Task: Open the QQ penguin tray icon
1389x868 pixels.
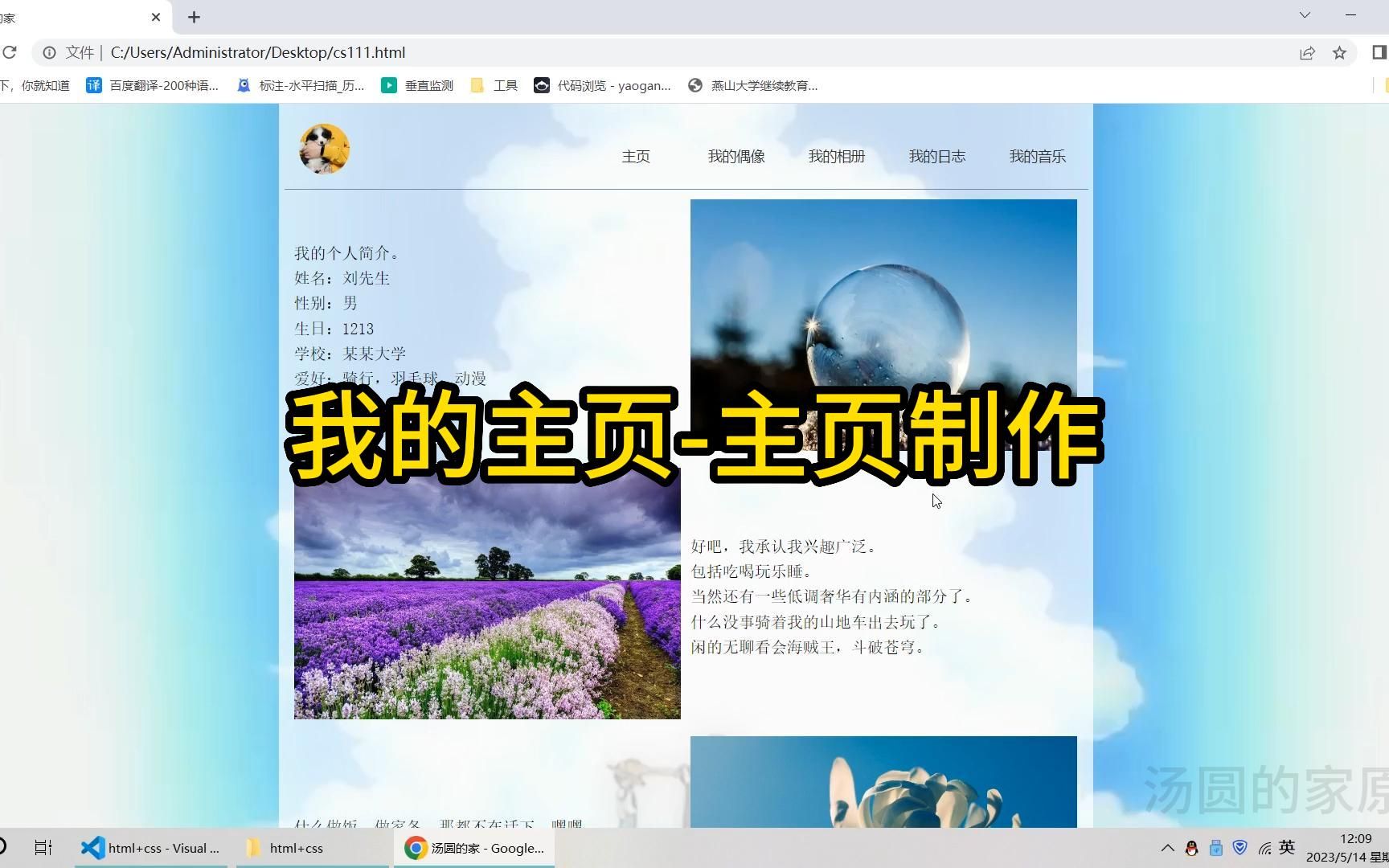Action: pos(1190,847)
